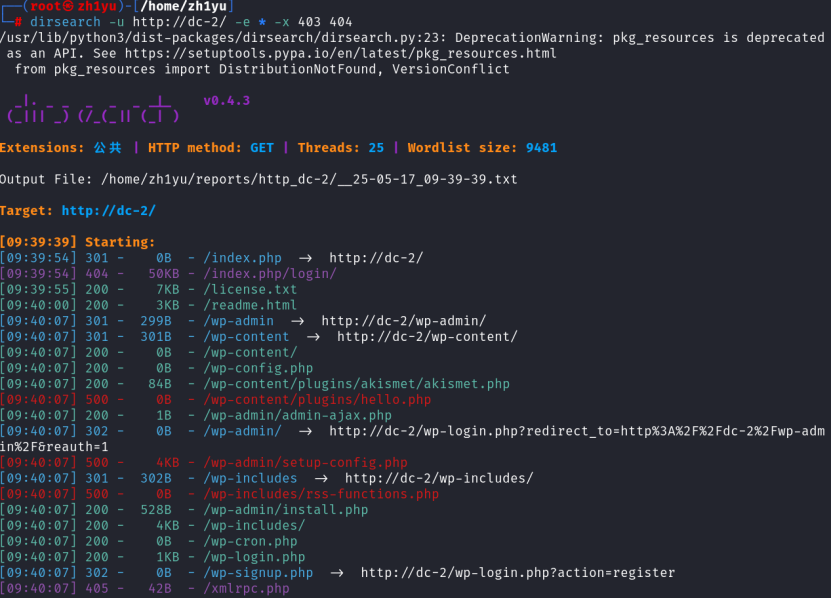Click the dirsearch ASCII art logo
Viewport: 831px width, 598px height.
92,109
